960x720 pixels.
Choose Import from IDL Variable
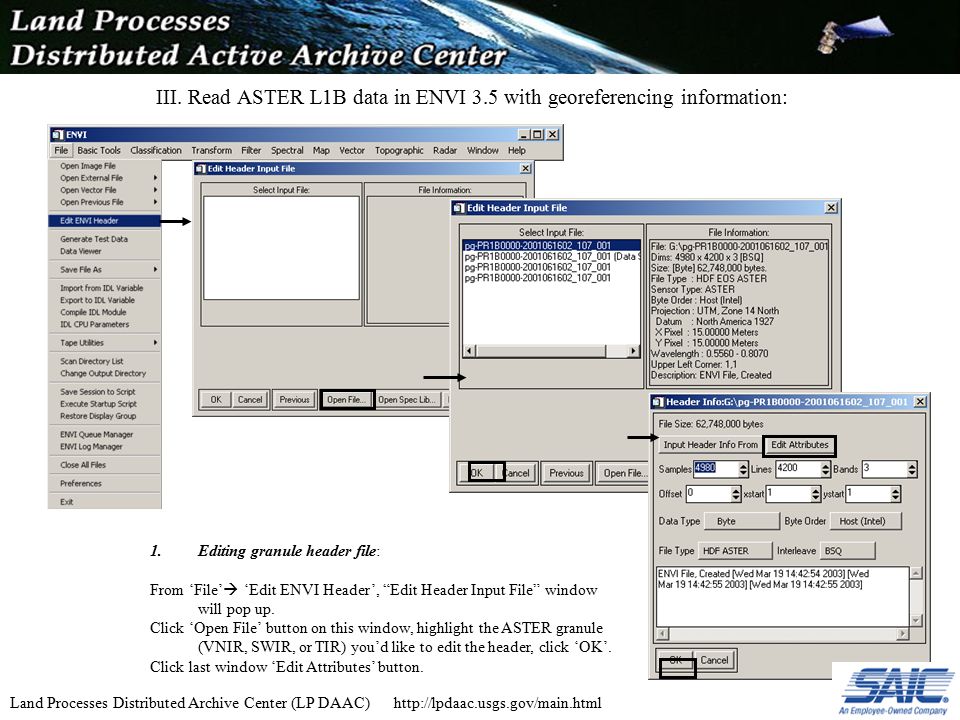pyautogui.click(x=104, y=288)
